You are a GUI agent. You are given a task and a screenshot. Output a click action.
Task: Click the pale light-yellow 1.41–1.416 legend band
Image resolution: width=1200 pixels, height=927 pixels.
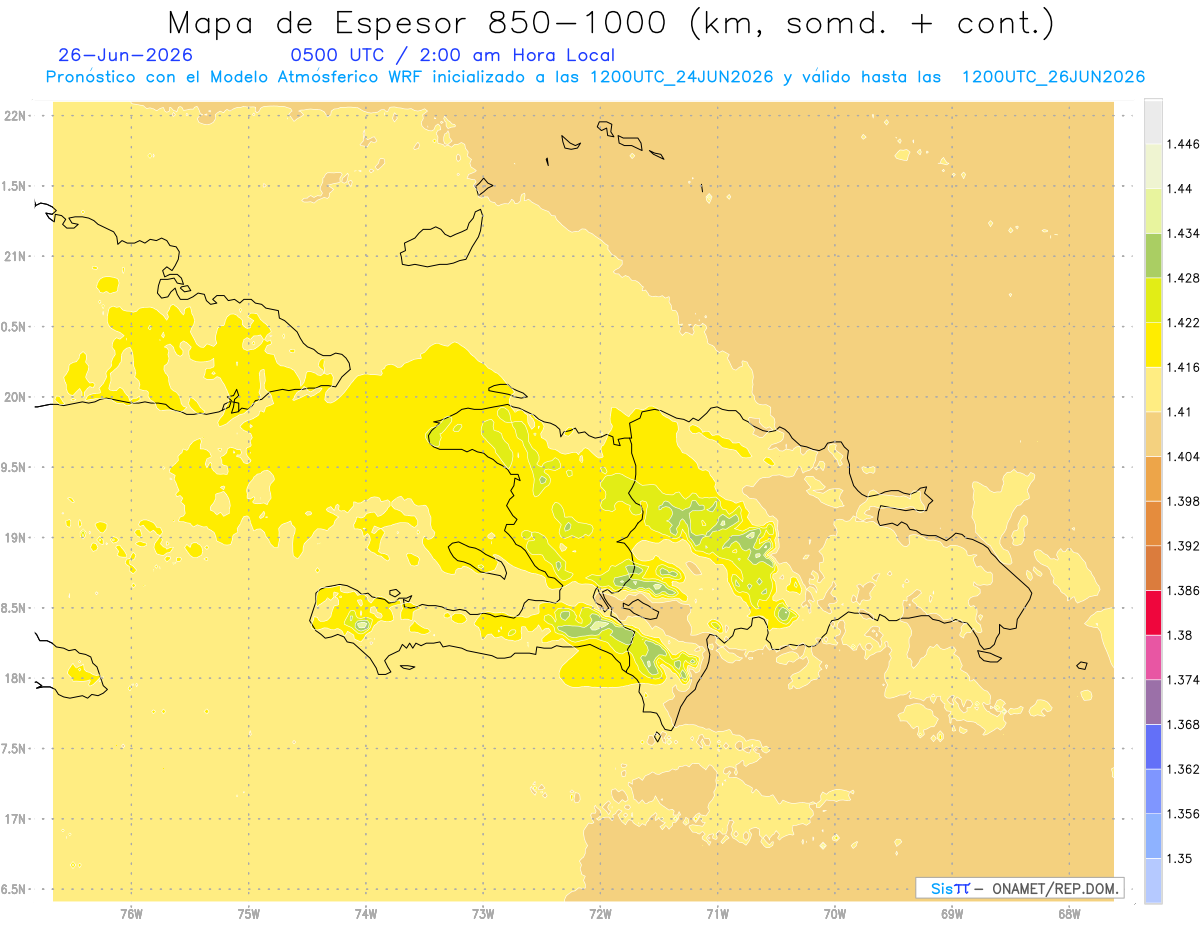tap(1153, 389)
